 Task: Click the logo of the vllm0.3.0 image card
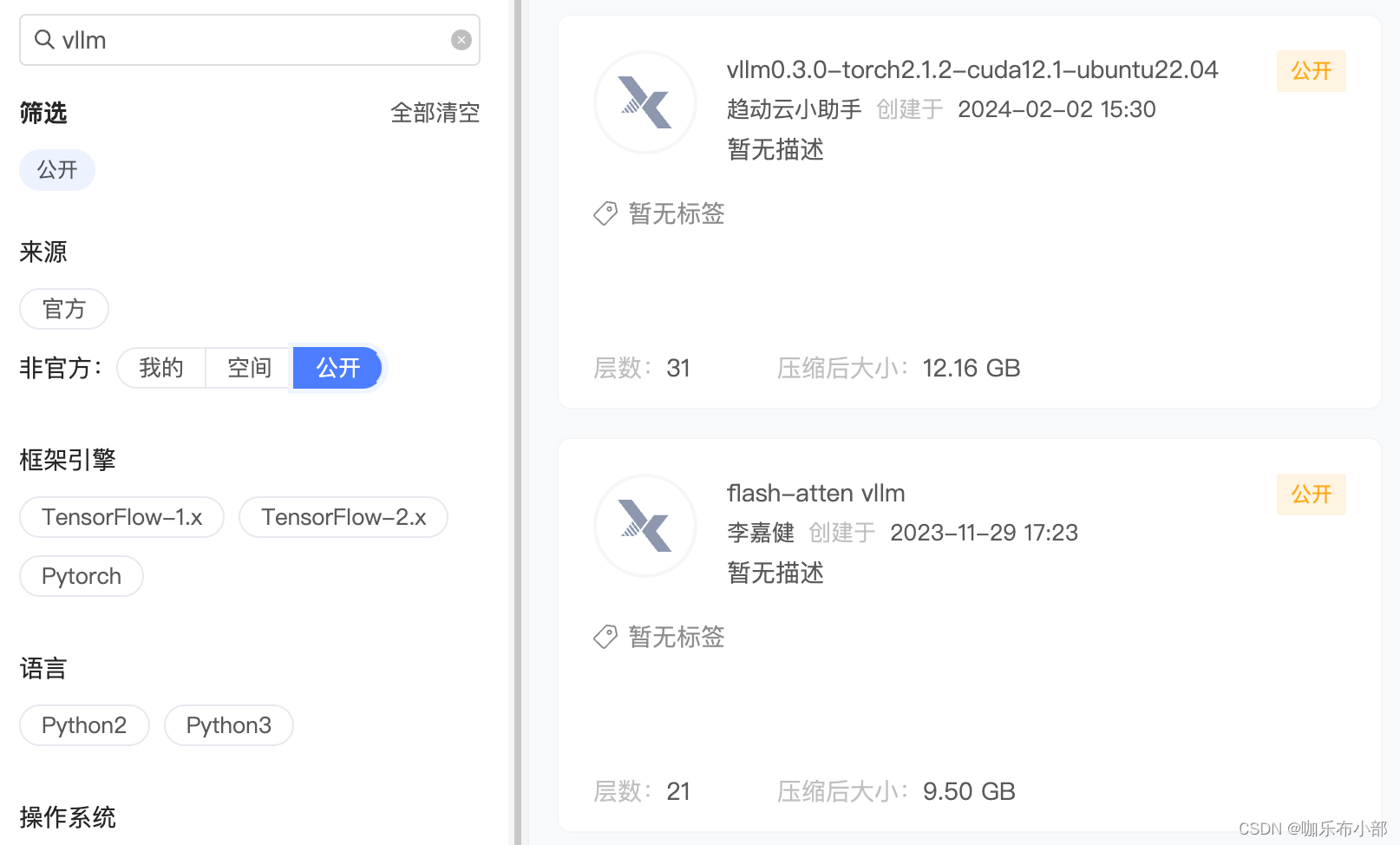click(645, 102)
